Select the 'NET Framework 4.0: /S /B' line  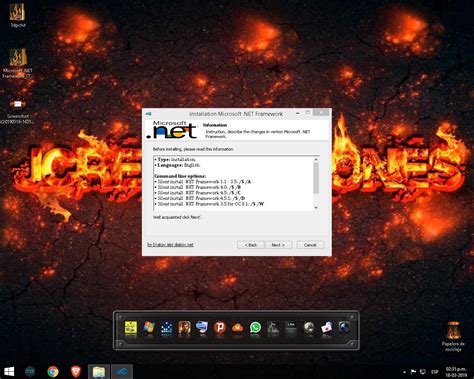click(x=199, y=187)
